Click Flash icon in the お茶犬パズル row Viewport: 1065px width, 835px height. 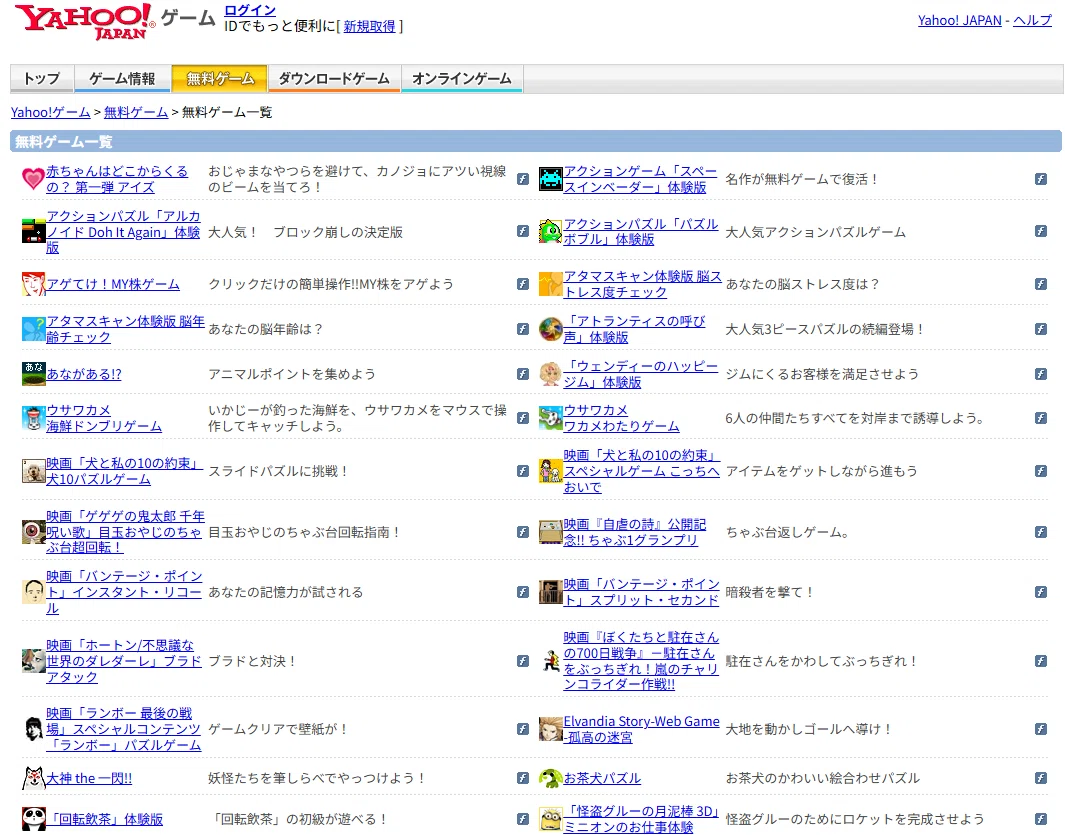click(x=1041, y=778)
